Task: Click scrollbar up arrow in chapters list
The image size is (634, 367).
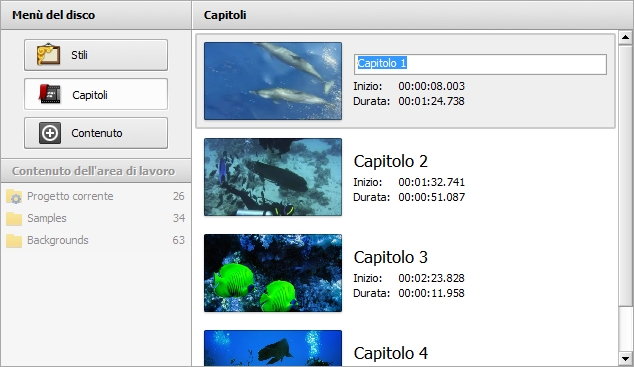Action: pyautogui.click(x=625, y=38)
